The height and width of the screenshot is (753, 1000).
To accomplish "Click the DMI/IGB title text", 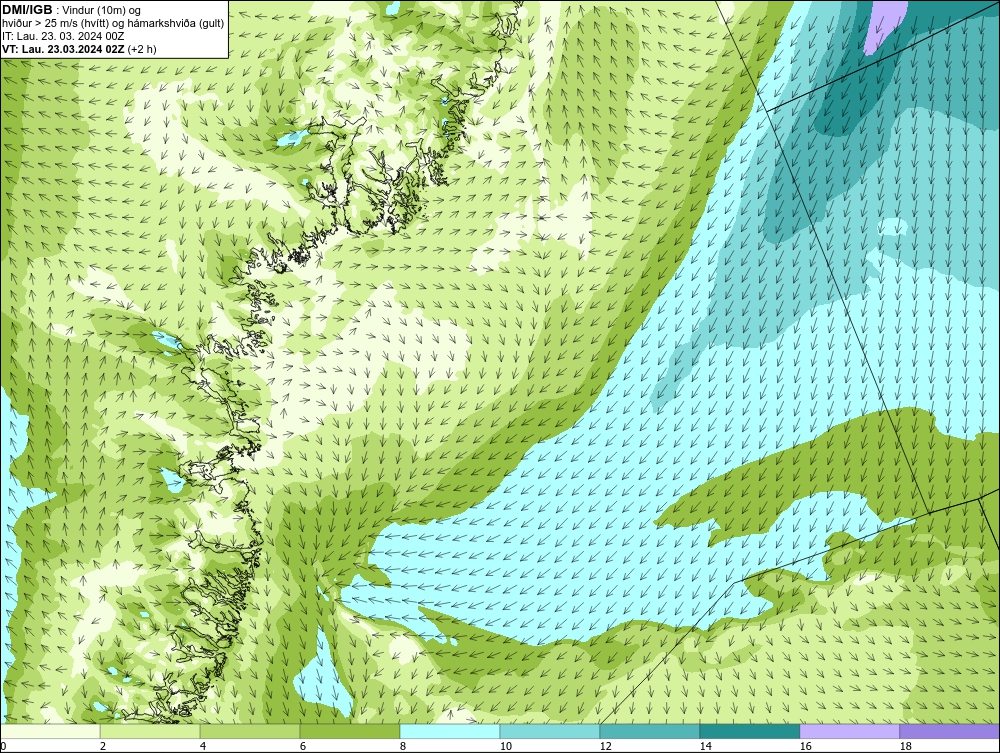I will point(27,10).
